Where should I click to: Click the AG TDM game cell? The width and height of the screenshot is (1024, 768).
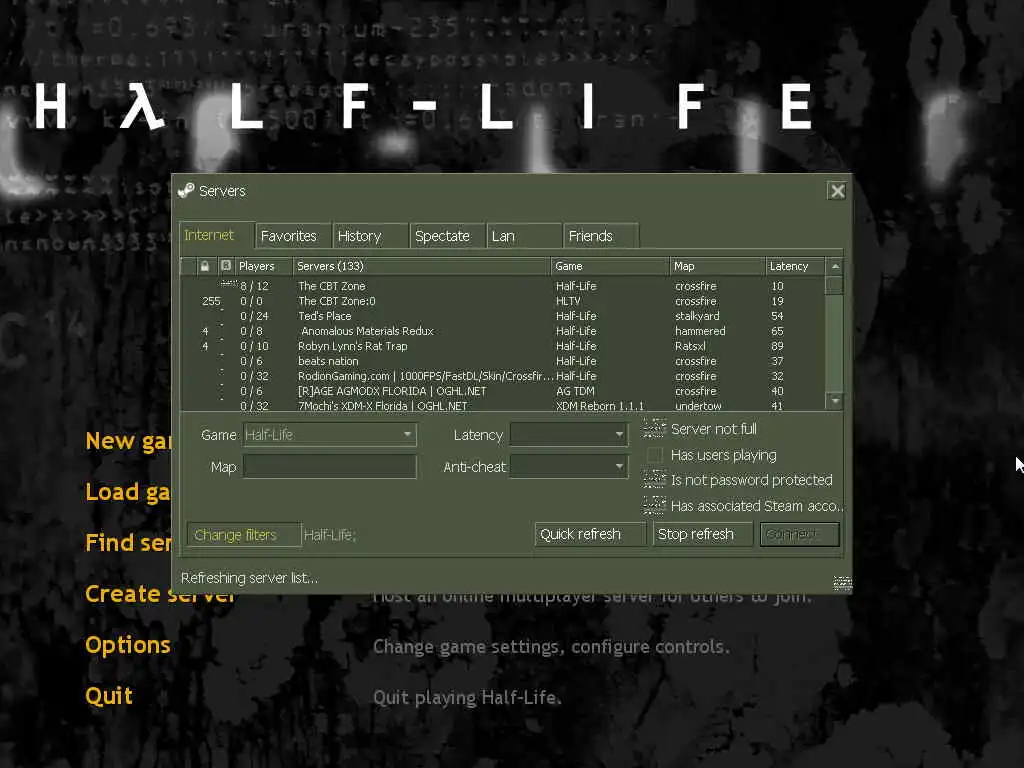click(x=575, y=391)
